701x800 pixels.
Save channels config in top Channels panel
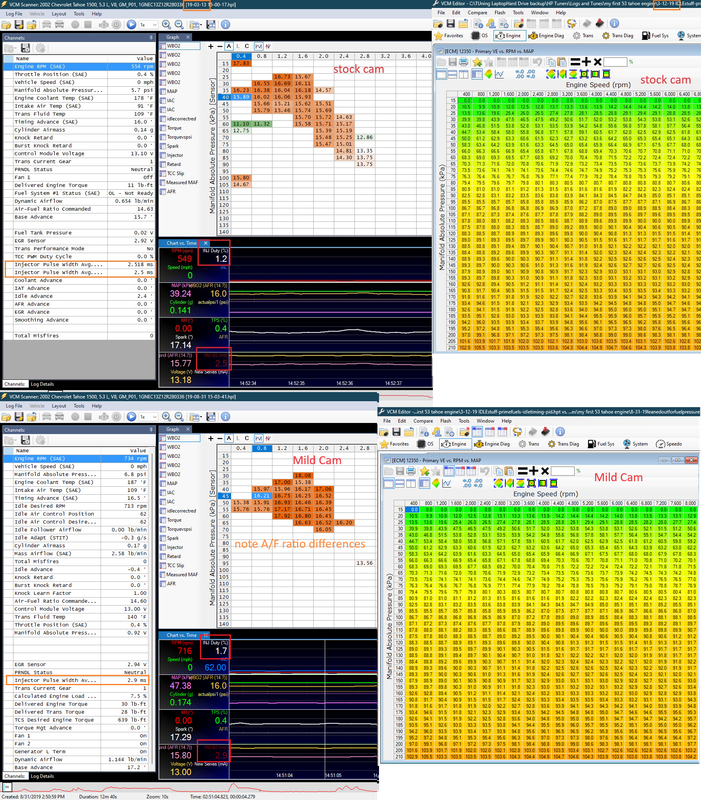tap(25, 48)
